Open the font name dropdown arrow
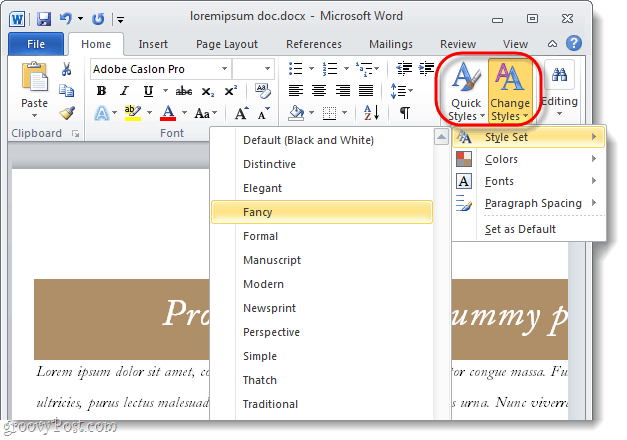The image size is (627, 440). pos(224,69)
